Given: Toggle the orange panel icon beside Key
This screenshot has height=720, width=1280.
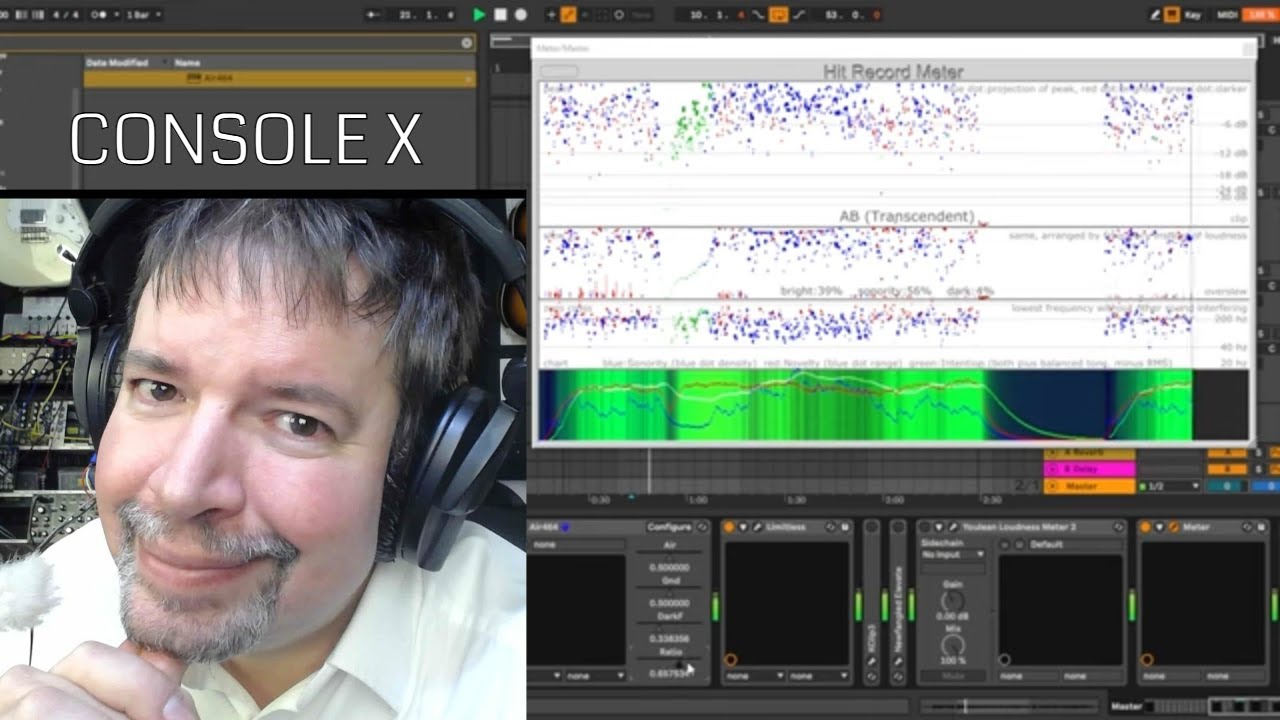Looking at the screenshot, I should (x=1172, y=15).
